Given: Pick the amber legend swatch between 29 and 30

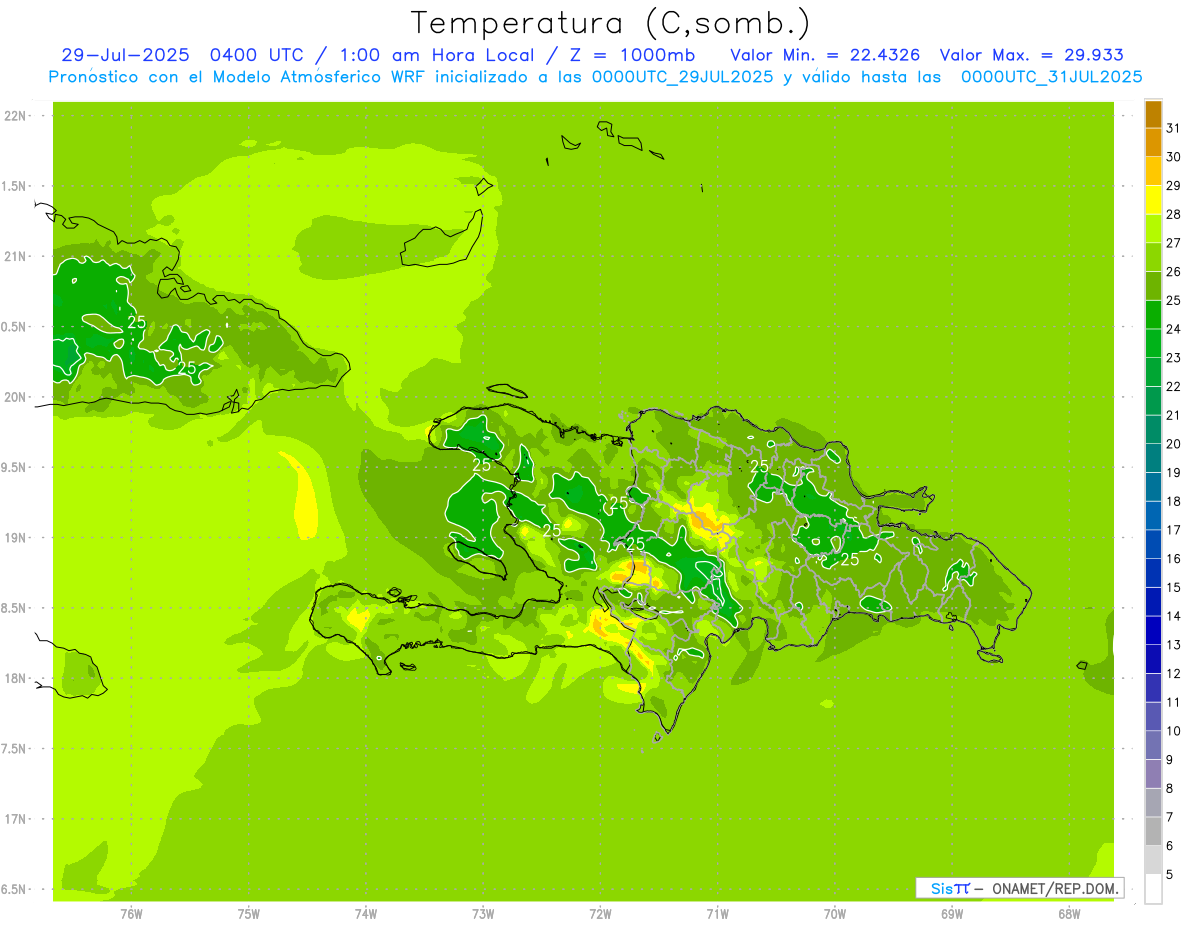Looking at the screenshot, I should tap(1153, 172).
